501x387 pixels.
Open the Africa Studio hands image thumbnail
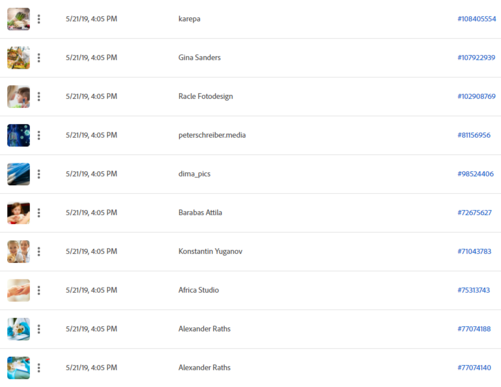point(19,290)
